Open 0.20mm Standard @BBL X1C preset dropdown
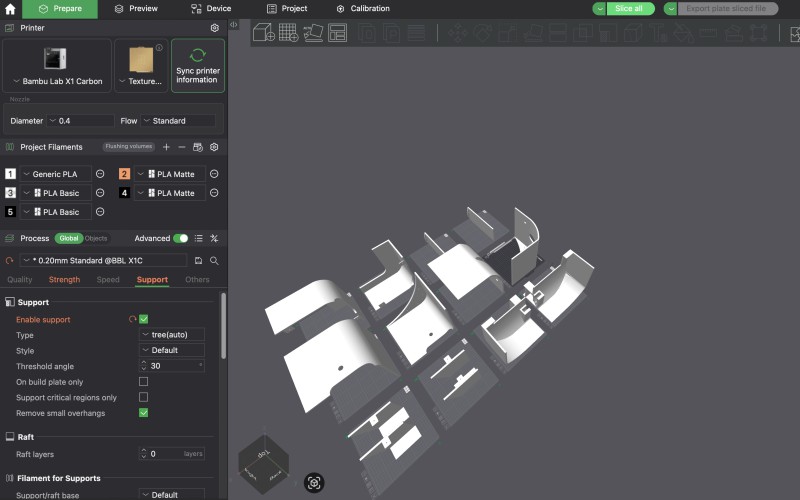Image resolution: width=800 pixels, height=500 pixels. click(x=104, y=261)
